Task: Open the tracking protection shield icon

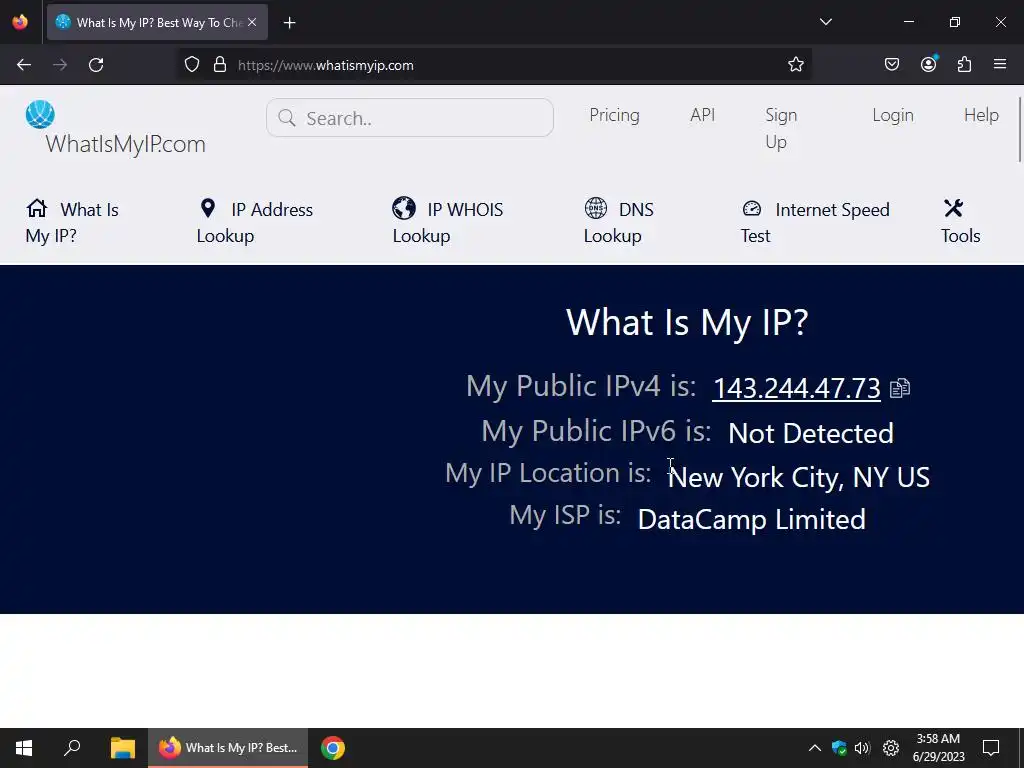Action: (x=191, y=65)
